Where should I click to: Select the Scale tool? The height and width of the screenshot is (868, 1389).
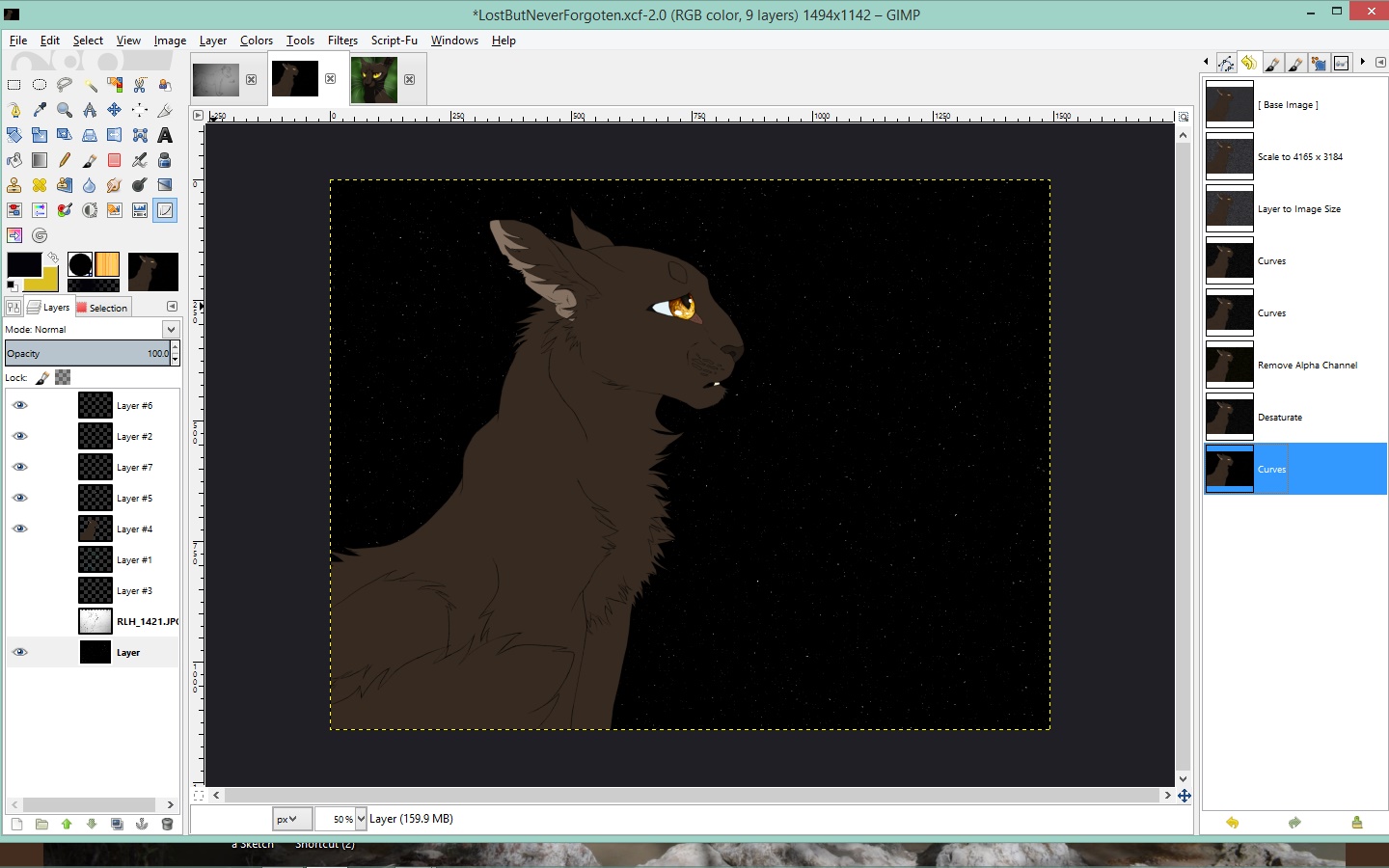point(40,135)
